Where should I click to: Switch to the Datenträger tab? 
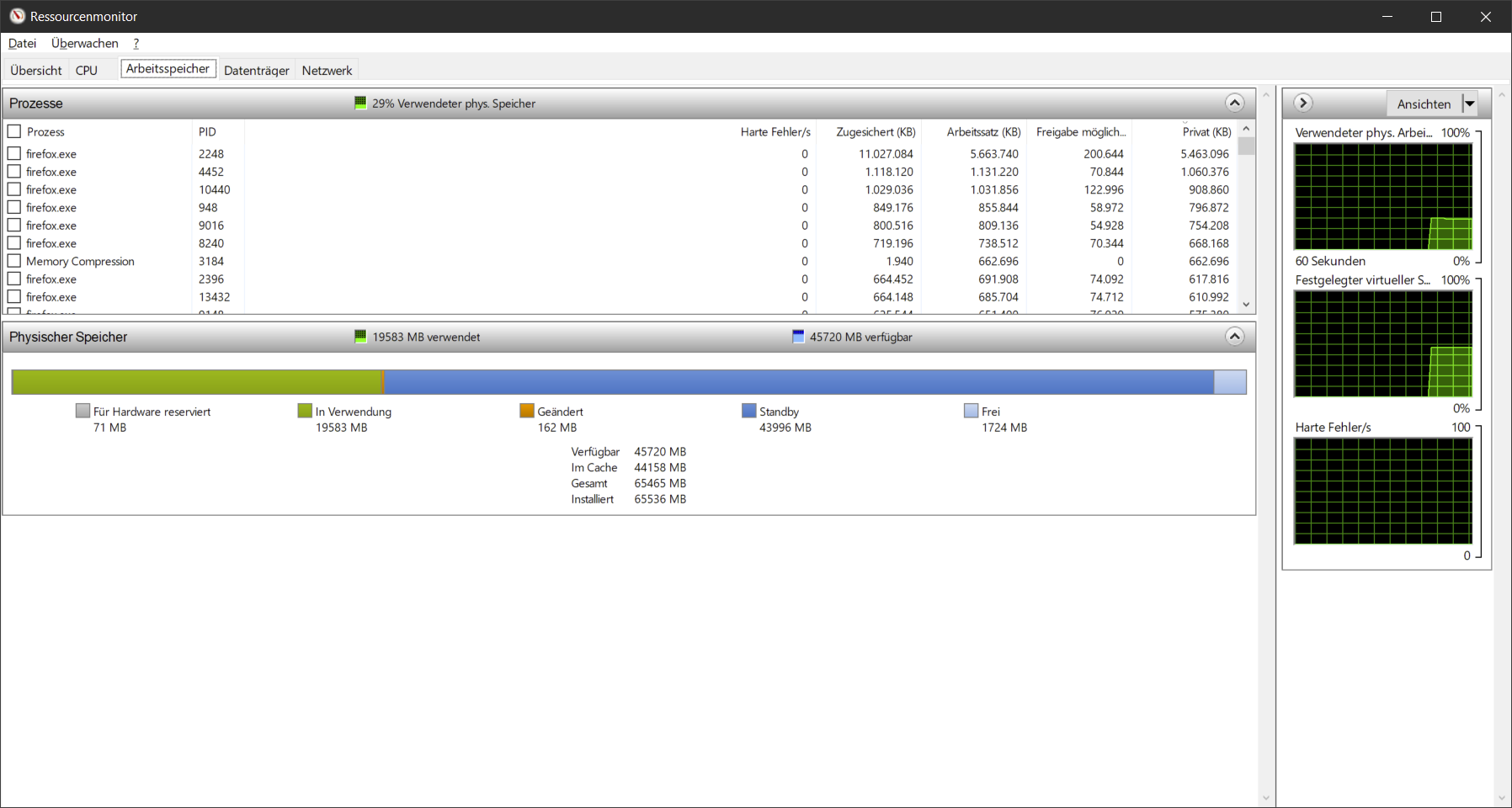tap(257, 70)
